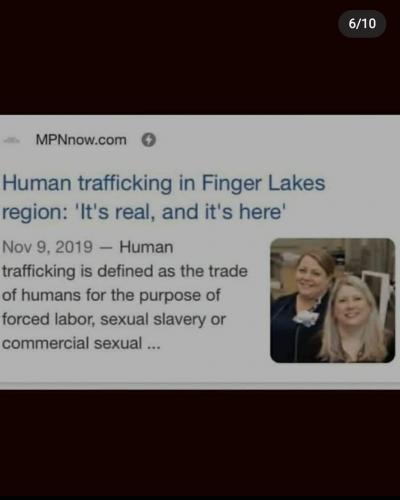Tap the 6/10 image counter badge
Screen dimensions: 400x500
362,24
